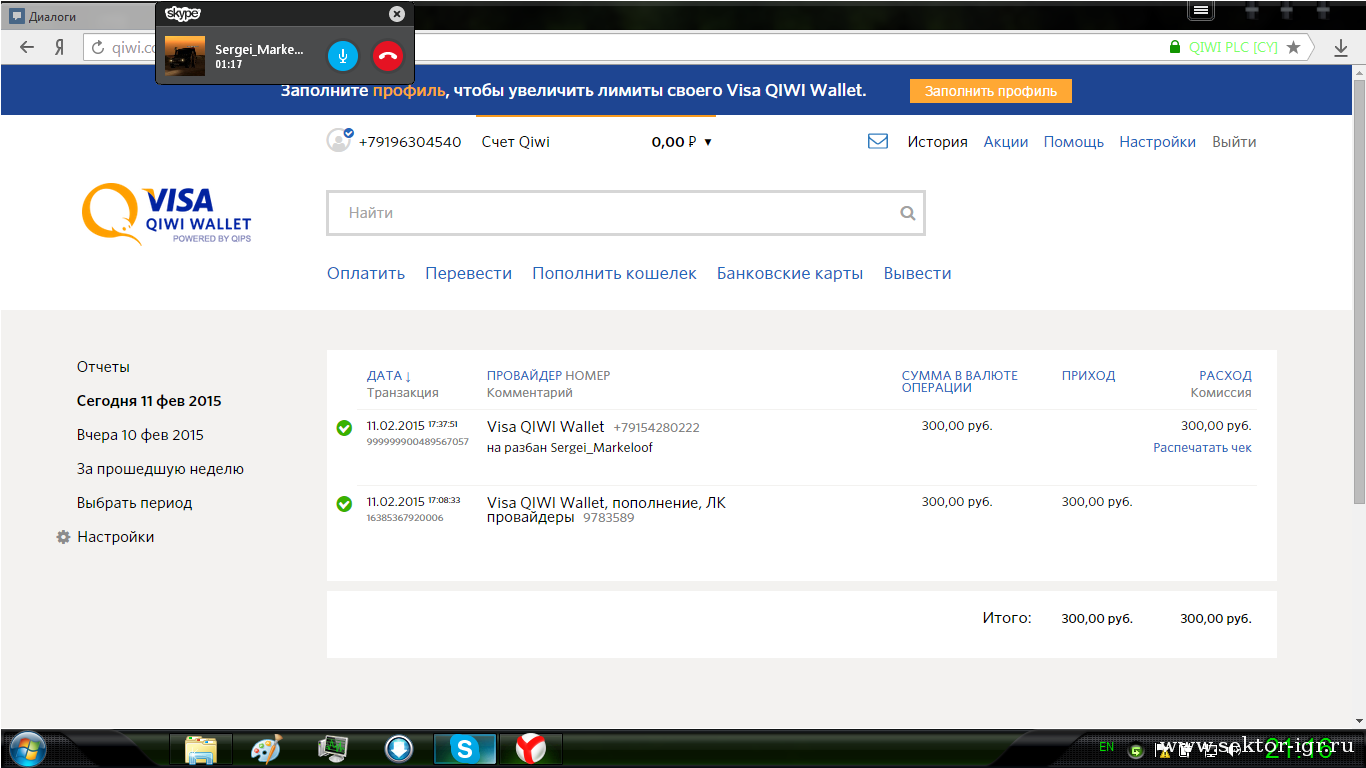
Task: Click user profile avatar icon
Action: pyautogui.click(x=339, y=141)
